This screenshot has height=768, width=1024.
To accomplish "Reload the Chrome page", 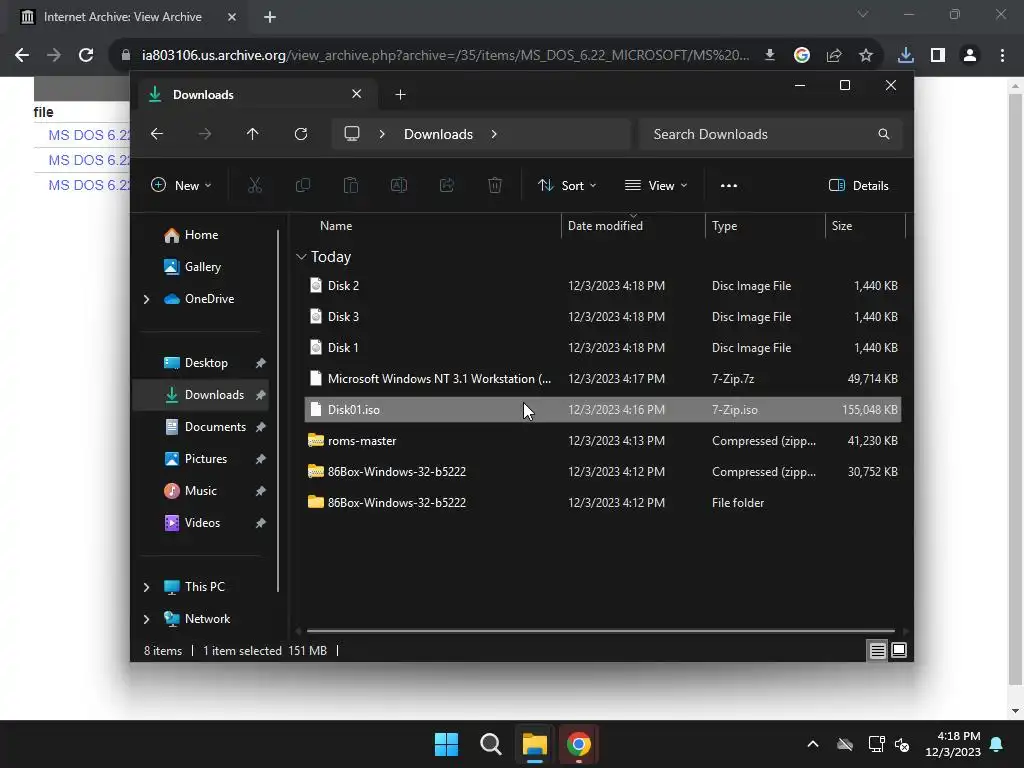I will click(86, 55).
